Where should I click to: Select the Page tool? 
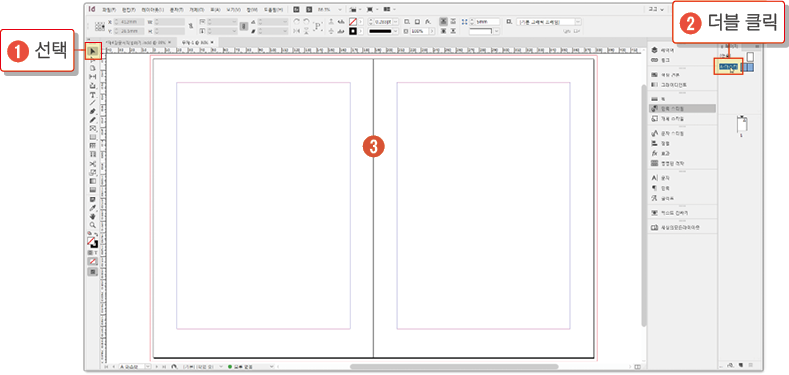pos(93,68)
